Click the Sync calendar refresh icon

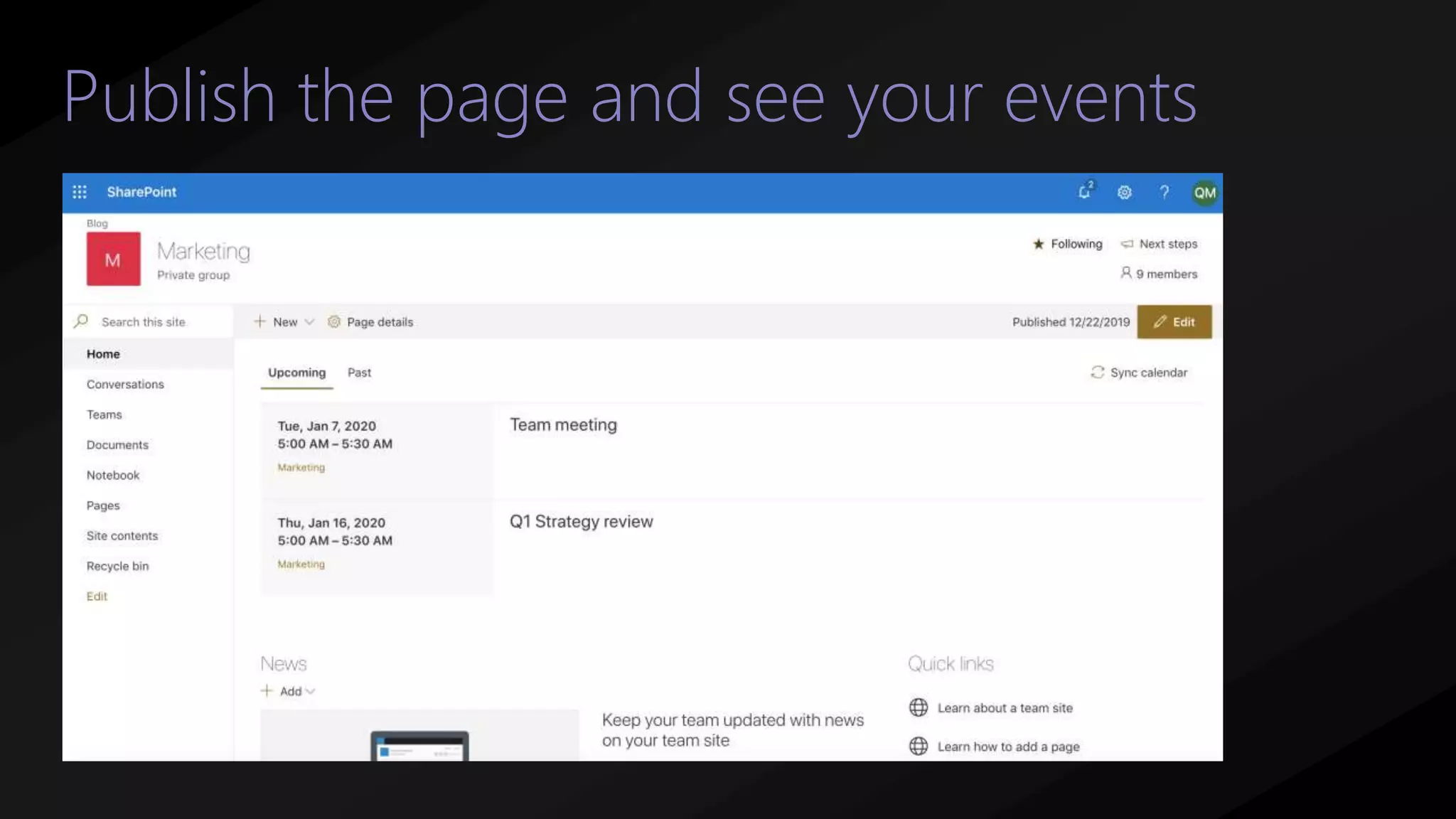(x=1098, y=373)
